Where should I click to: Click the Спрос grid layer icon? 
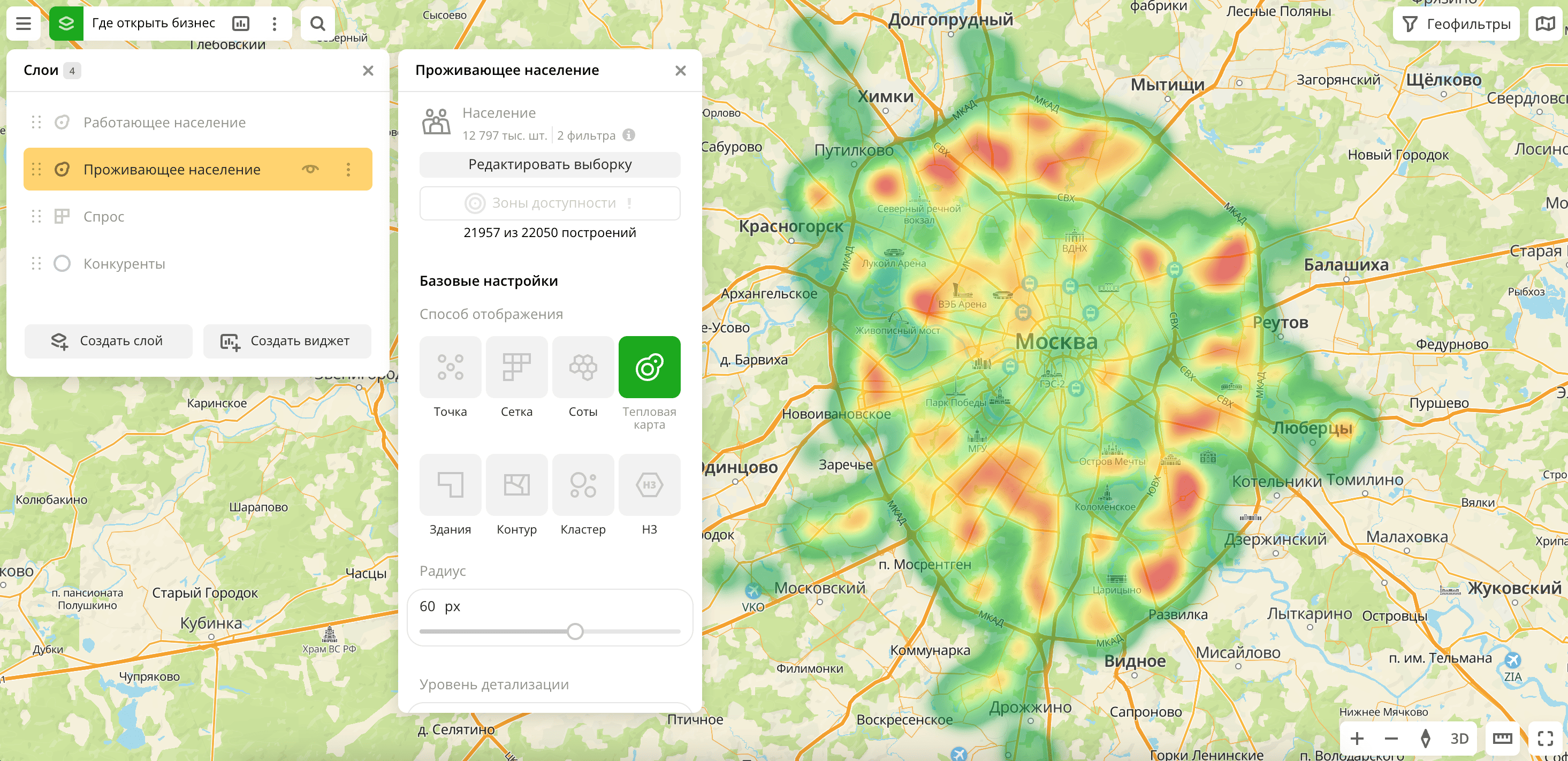62,216
